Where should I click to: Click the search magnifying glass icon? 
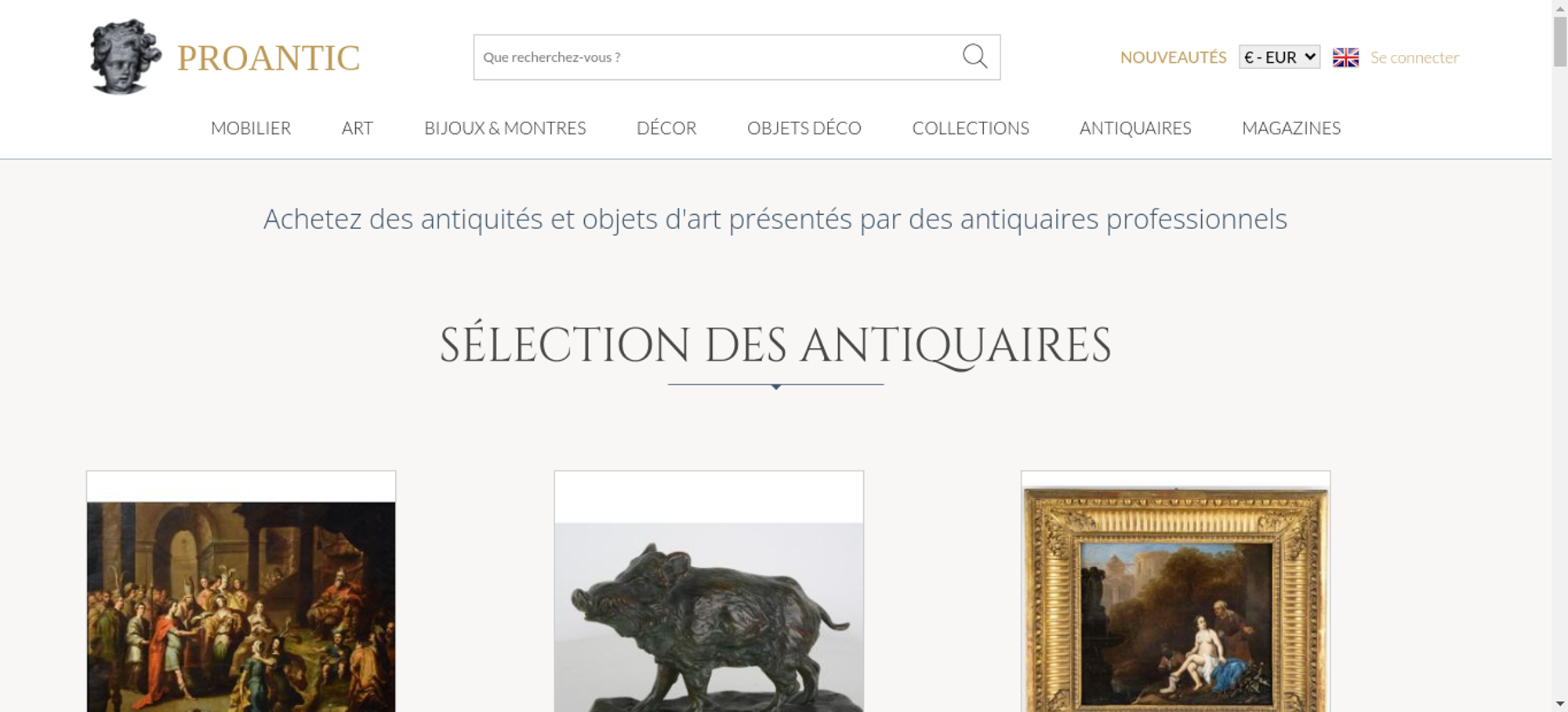(x=975, y=56)
